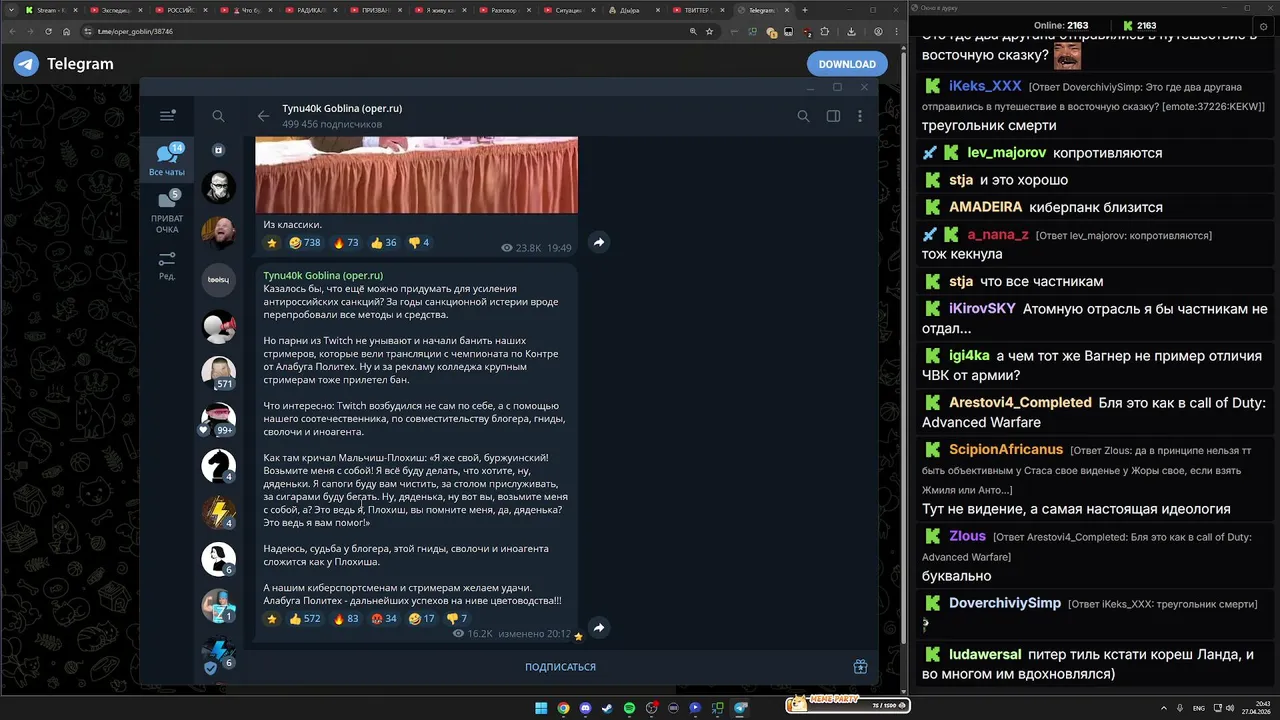Open chat with 571 unread badge
The width and height of the screenshot is (1280, 720).
(x=219, y=372)
